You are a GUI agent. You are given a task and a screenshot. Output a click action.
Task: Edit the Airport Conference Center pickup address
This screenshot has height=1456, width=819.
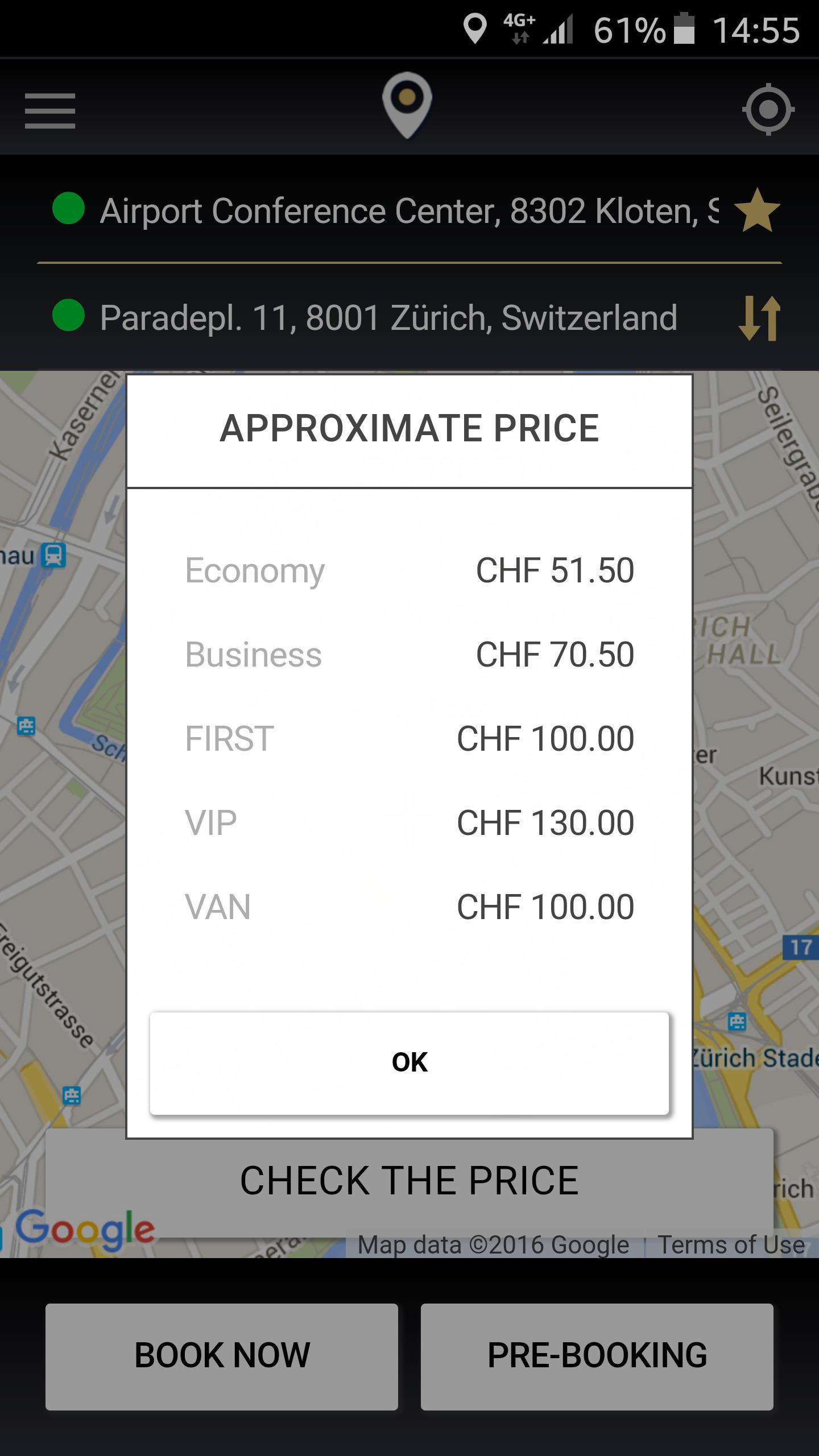tap(408, 211)
